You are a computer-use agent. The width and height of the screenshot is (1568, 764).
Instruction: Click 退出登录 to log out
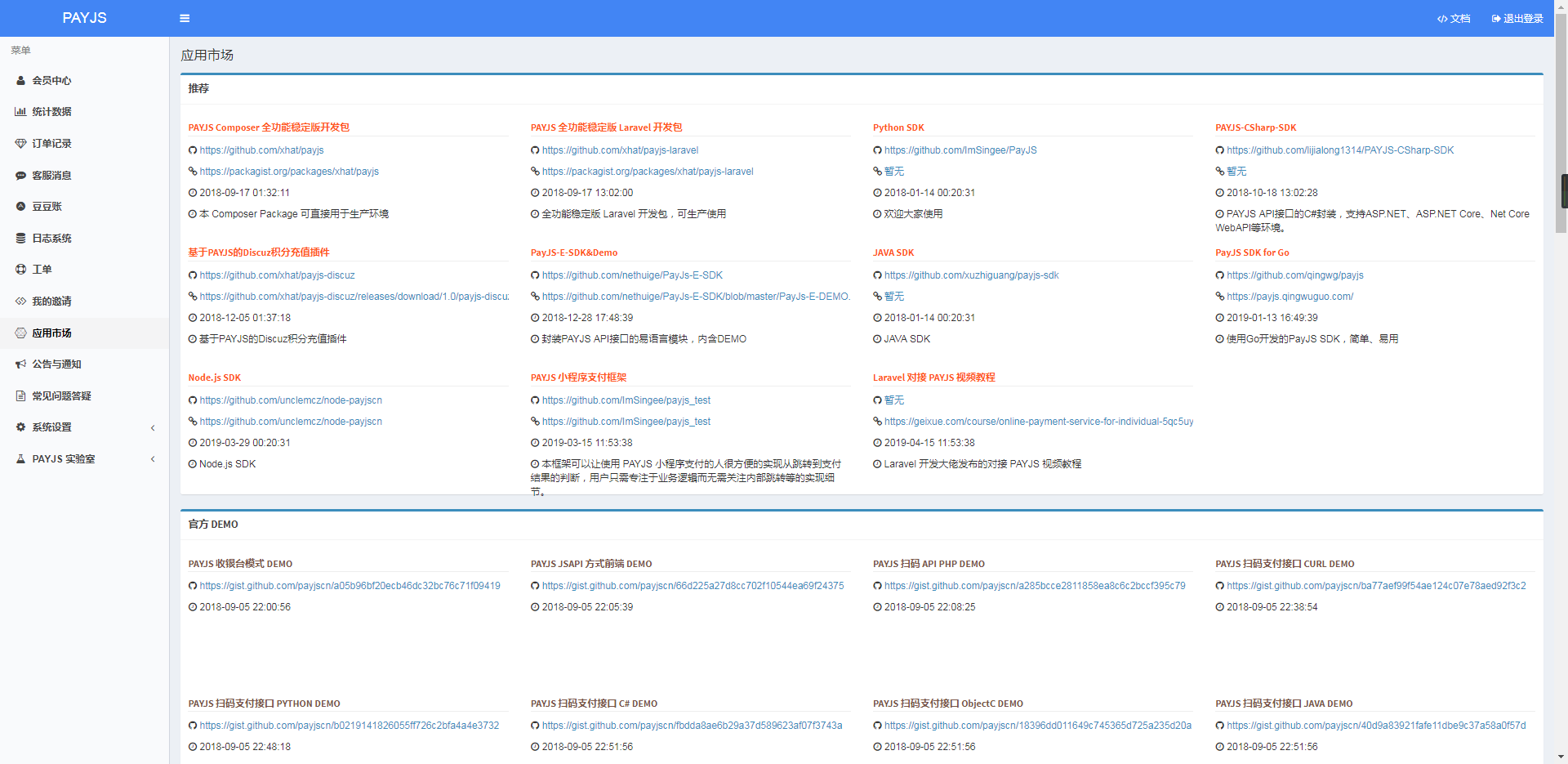click(x=1517, y=19)
